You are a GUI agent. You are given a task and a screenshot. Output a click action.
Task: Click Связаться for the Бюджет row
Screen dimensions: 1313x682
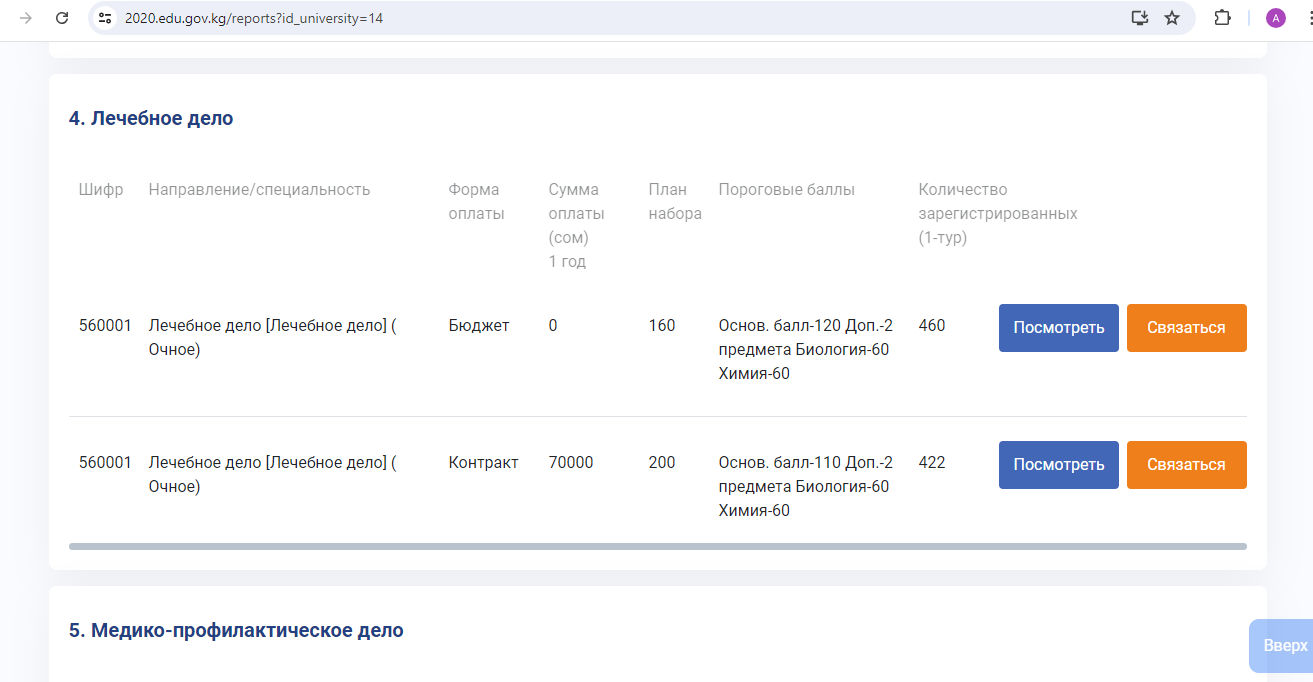point(1187,328)
